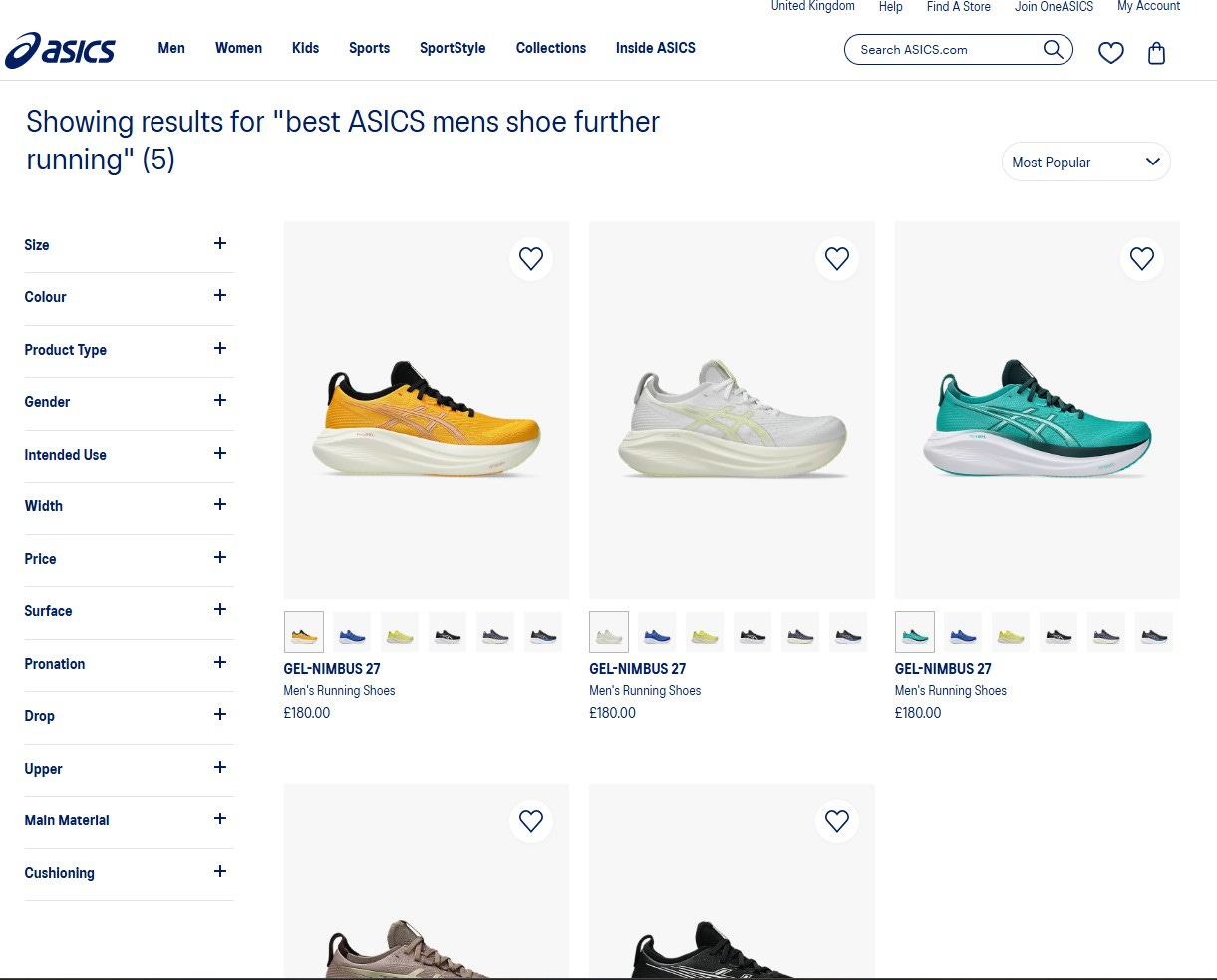Select orange colour swatch under first product
The height and width of the screenshot is (980, 1217).
304,632
